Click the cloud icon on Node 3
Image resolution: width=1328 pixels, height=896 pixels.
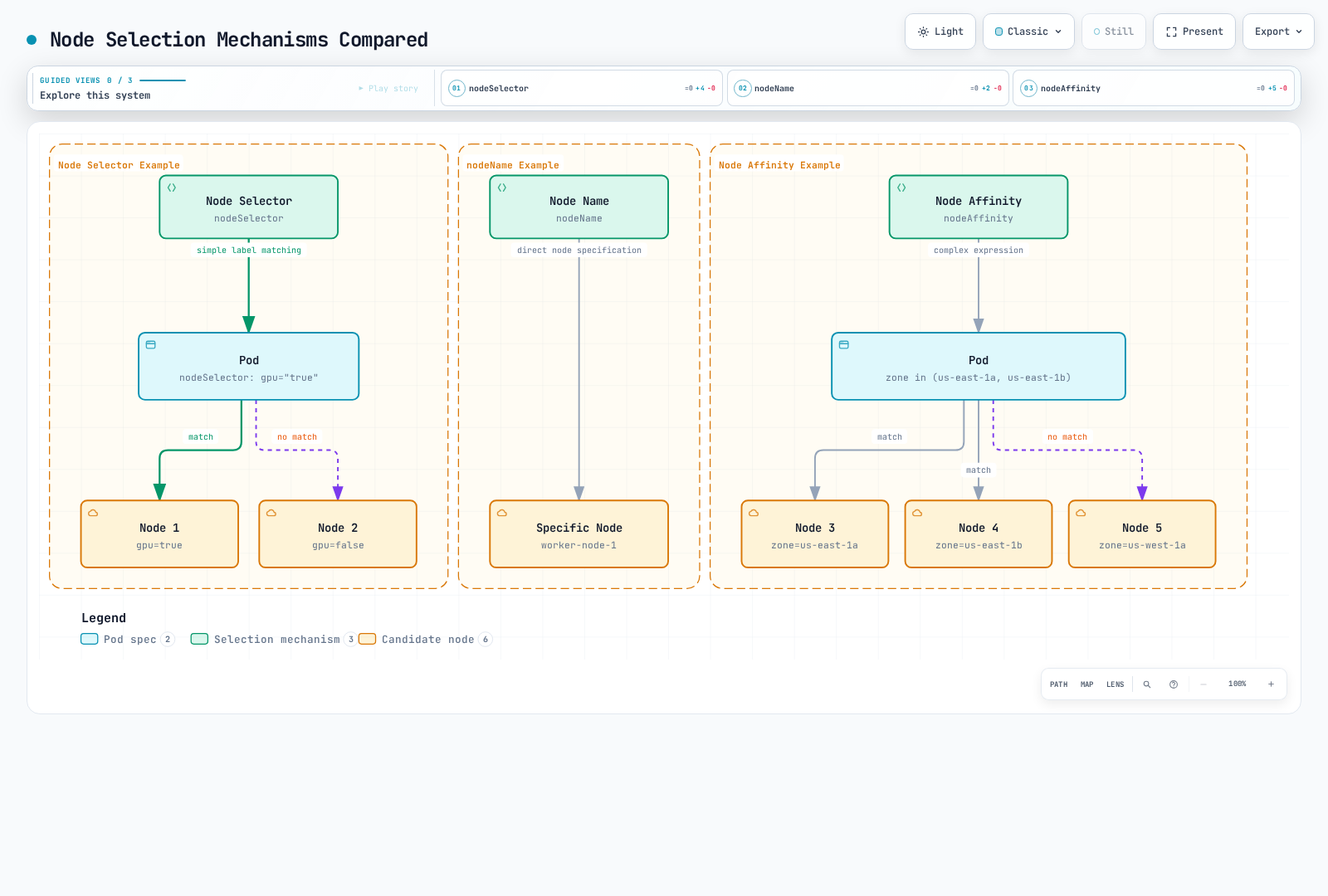click(754, 513)
